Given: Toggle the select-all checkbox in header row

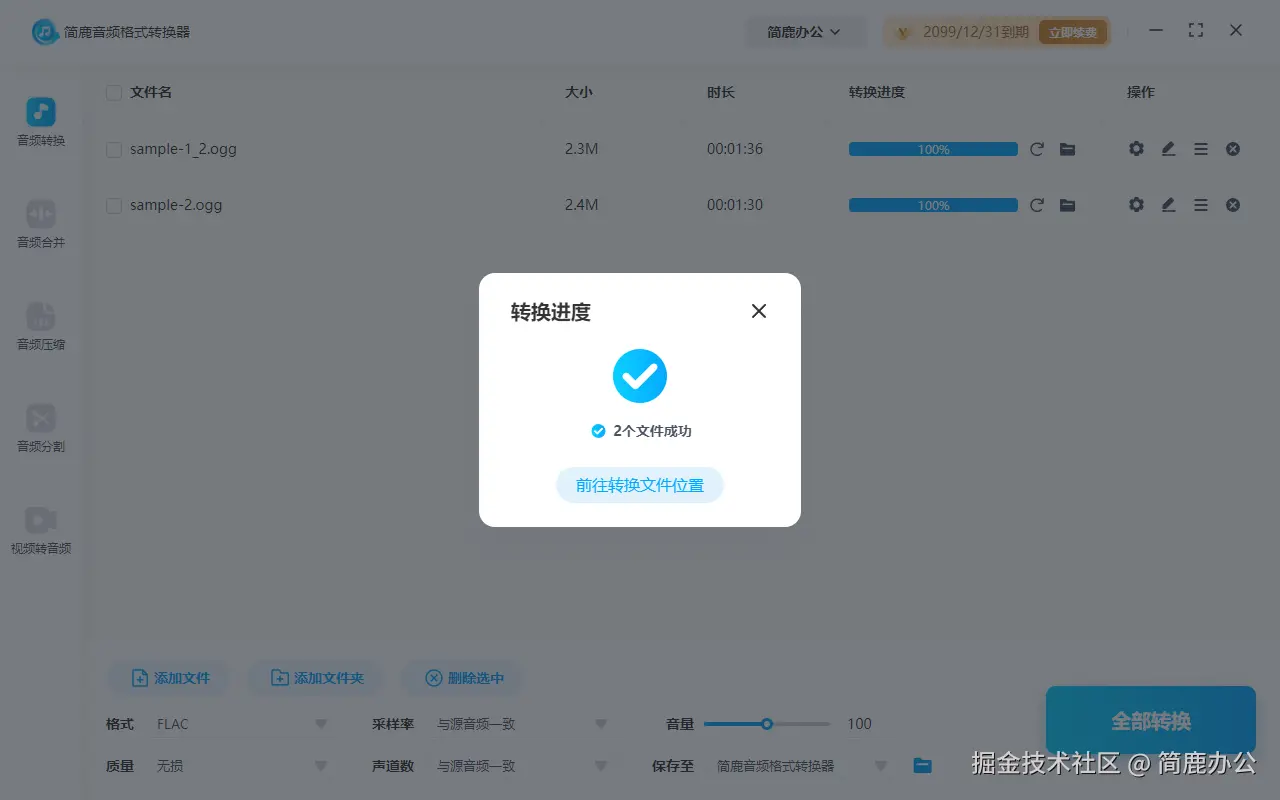Looking at the screenshot, I should pos(113,91).
